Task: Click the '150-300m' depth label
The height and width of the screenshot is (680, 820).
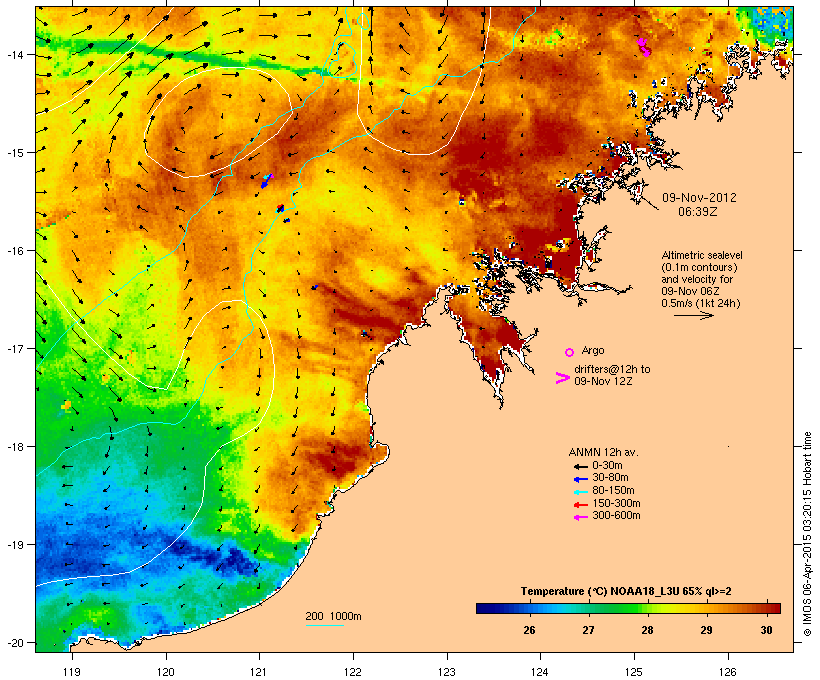Action: pyautogui.click(x=617, y=504)
